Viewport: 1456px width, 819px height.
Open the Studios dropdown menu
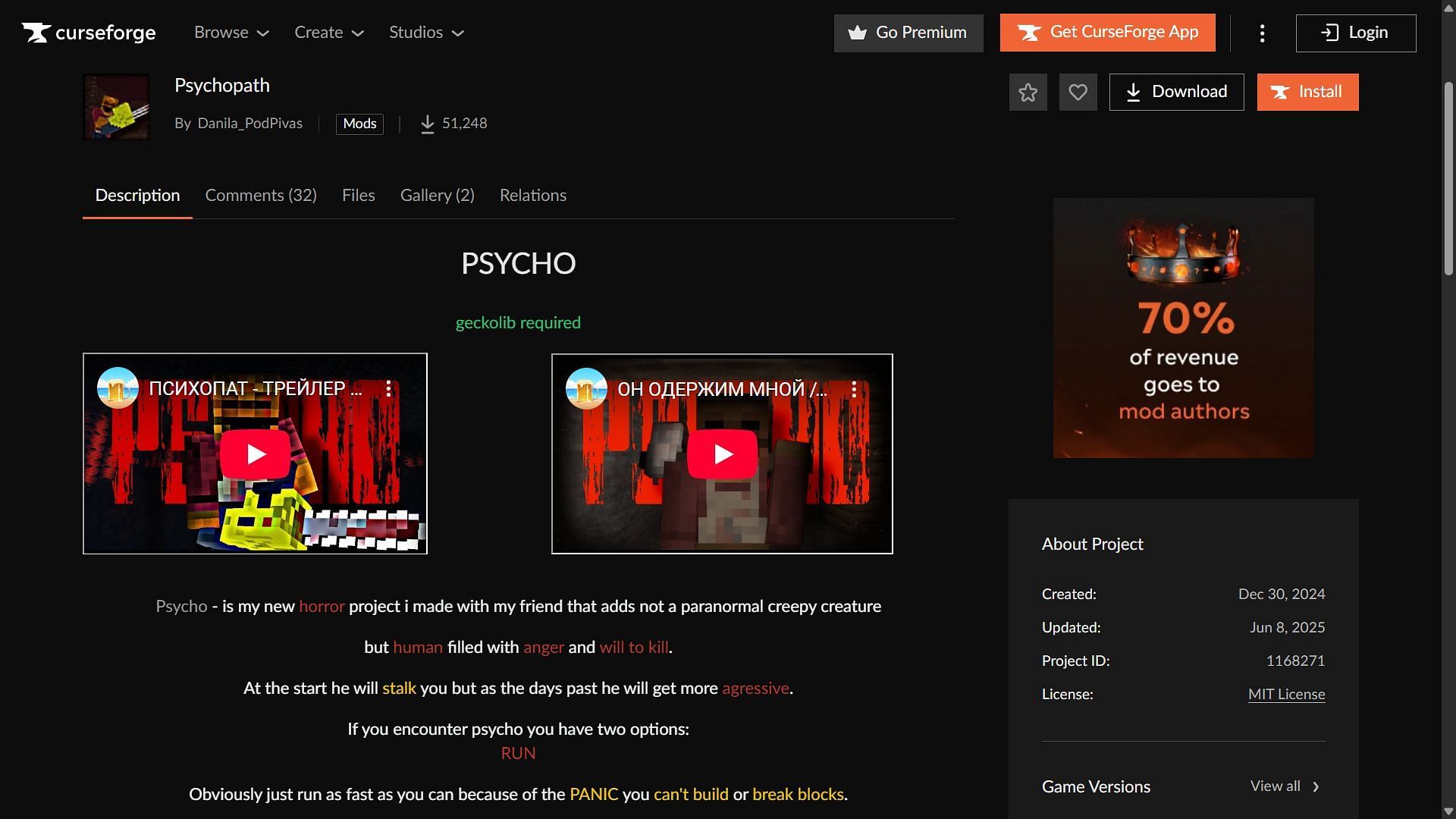tap(426, 33)
